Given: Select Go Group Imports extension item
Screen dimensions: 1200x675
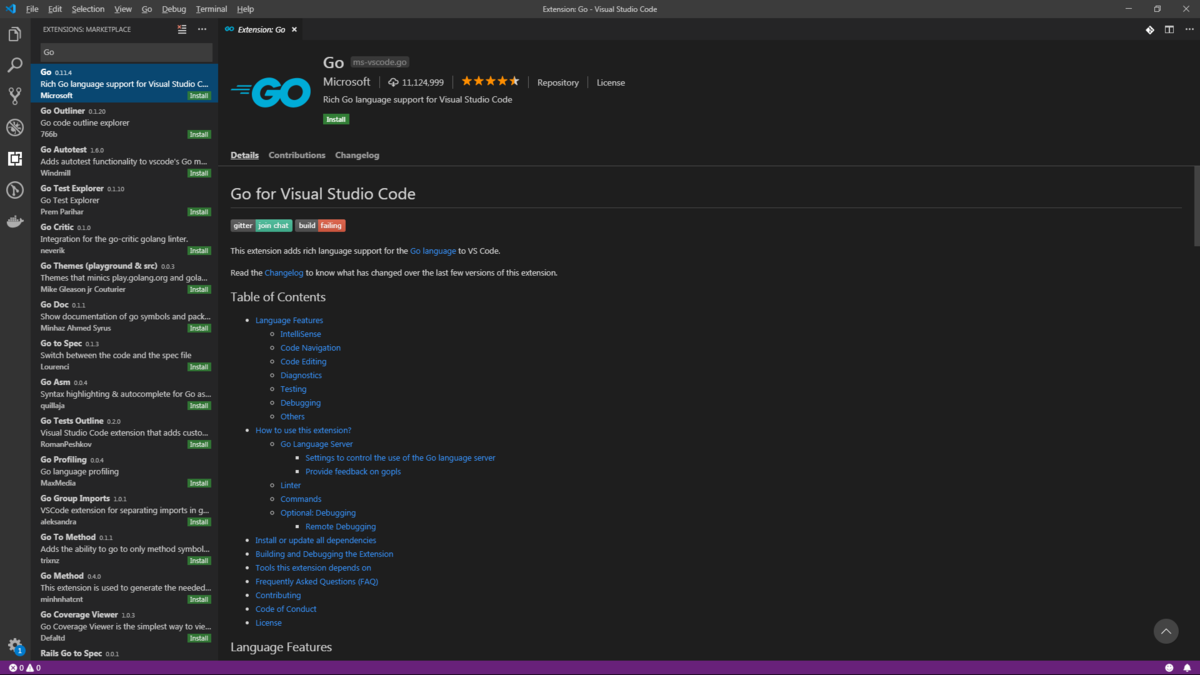Looking at the screenshot, I should click(124, 510).
